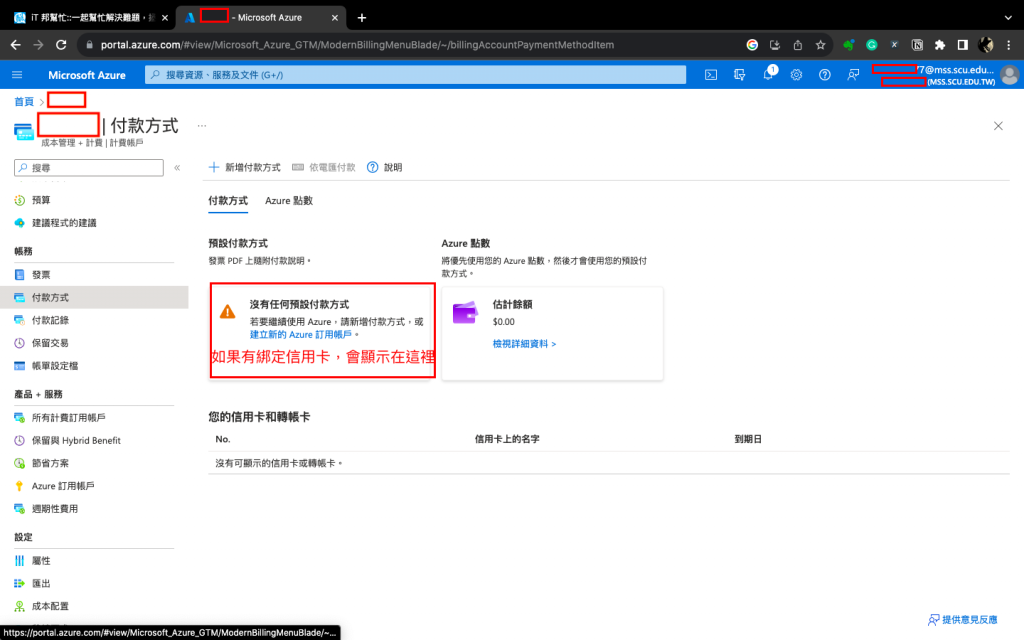Click 新增付款方式 button
Viewport: 1024px width, 640px height.
pos(244,168)
